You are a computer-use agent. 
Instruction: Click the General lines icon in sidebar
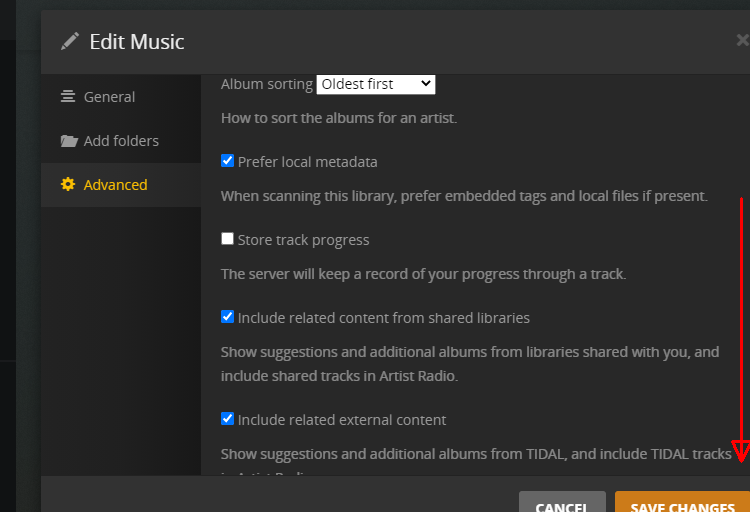(x=68, y=97)
